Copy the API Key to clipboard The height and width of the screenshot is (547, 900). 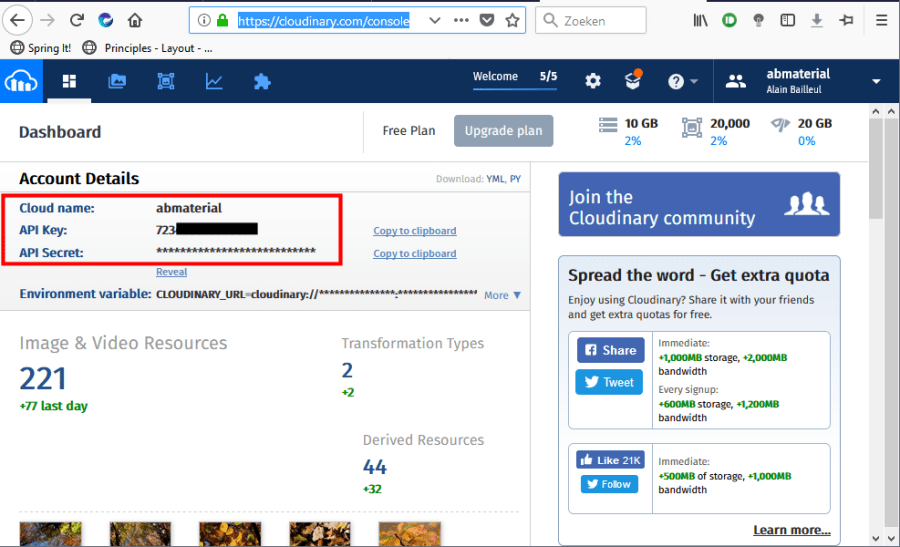(x=414, y=231)
